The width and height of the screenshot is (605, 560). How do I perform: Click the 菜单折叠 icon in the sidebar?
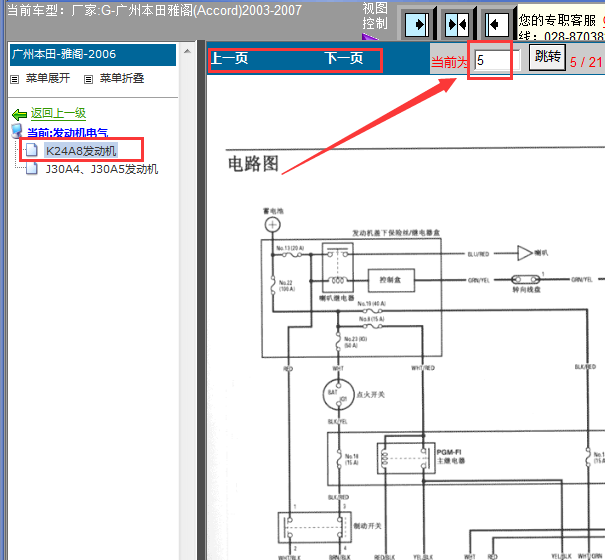88,79
